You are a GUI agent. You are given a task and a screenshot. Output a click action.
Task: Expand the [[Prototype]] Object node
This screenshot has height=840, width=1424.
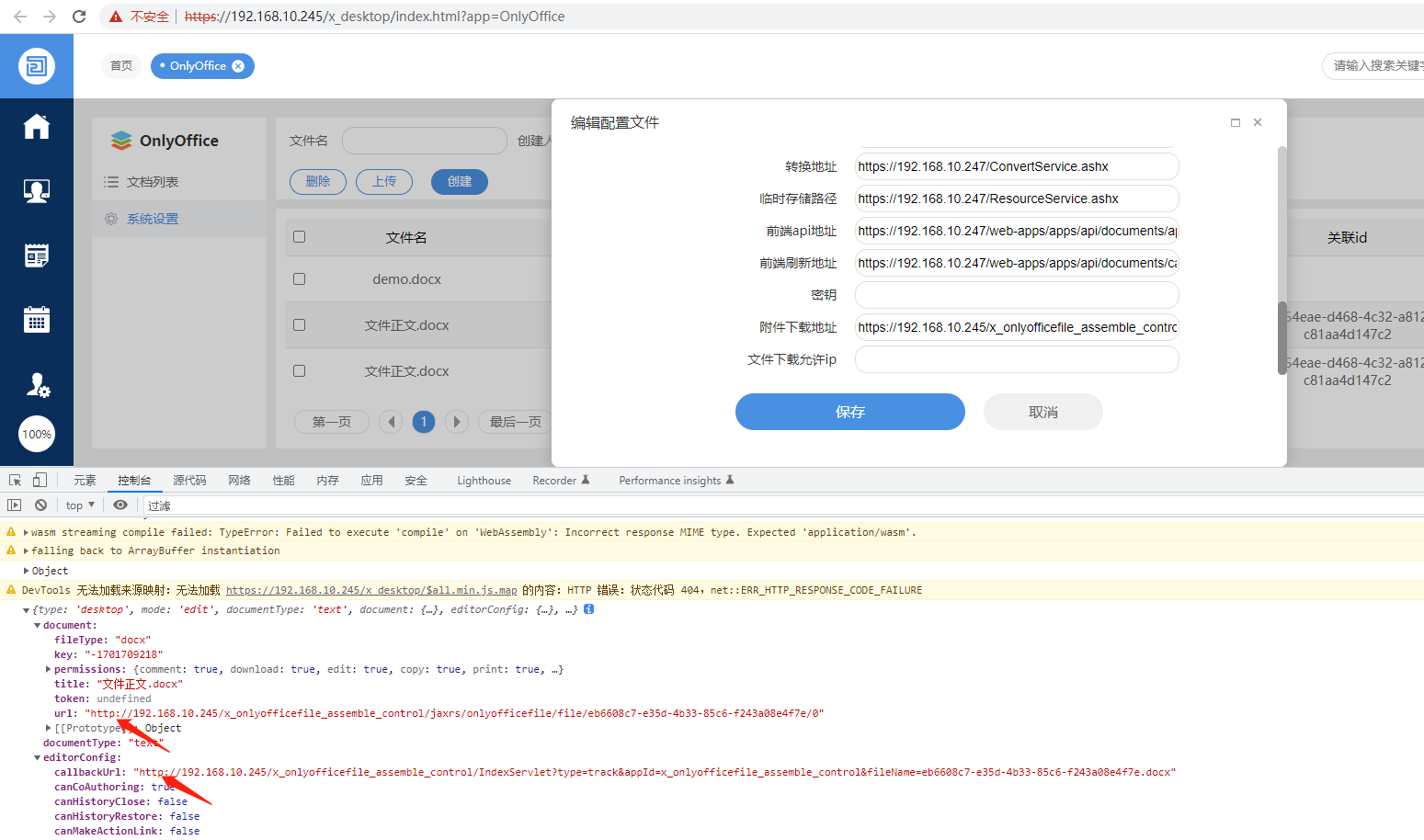click(48, 728)
